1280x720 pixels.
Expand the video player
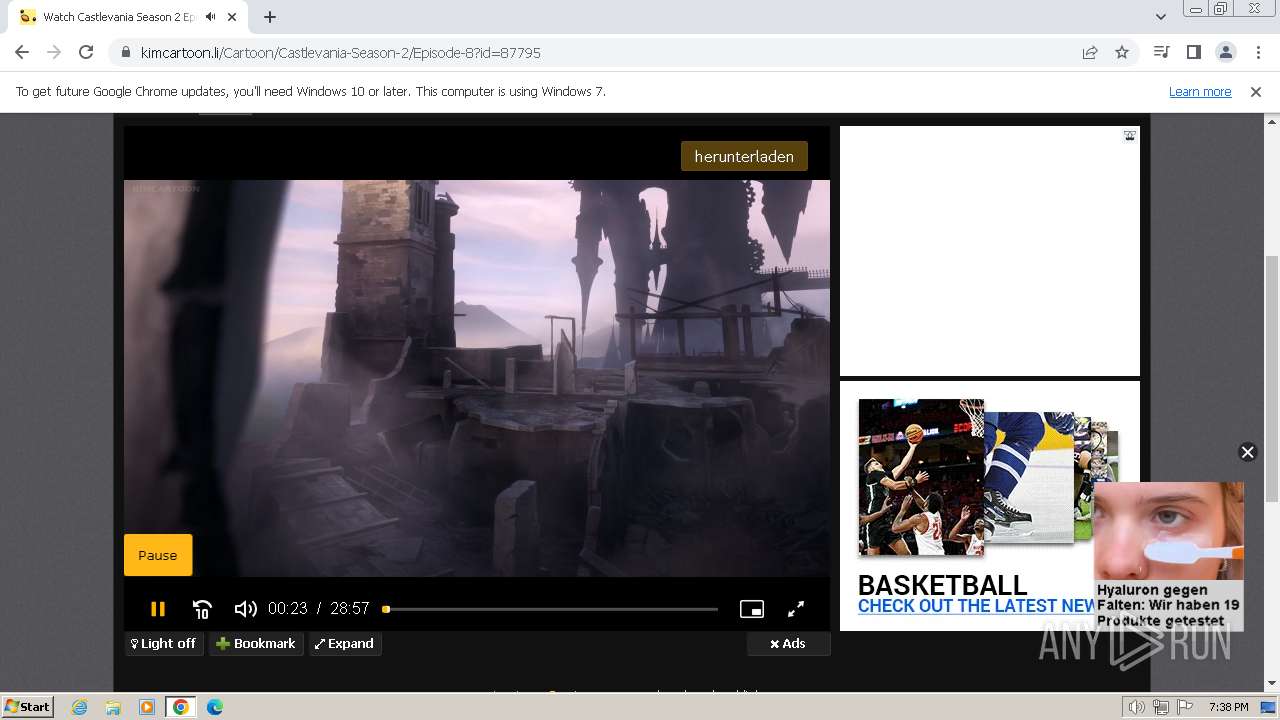coord(345,644)
